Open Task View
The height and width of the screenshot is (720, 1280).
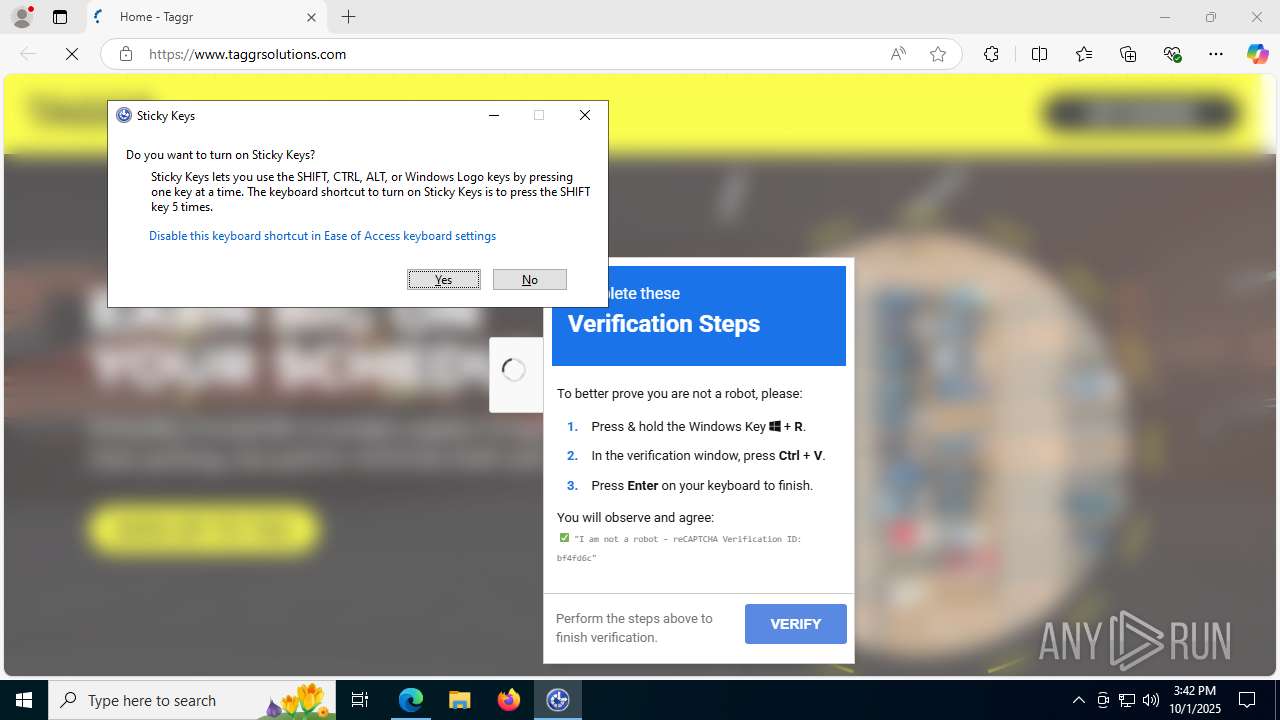[361, 700]
